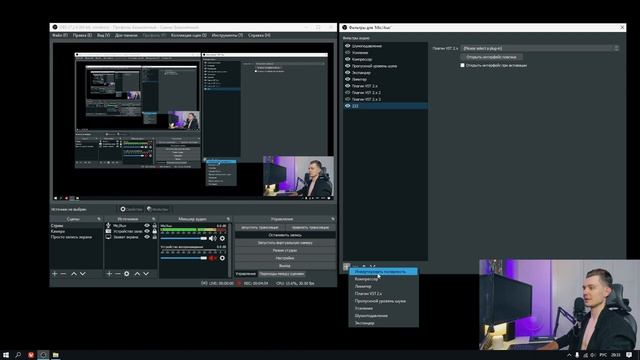Image resolution: width=640 pixels, height=360 pixels.
Task: Pop out the Sources dock panel
Action: (x=153, y=219)
